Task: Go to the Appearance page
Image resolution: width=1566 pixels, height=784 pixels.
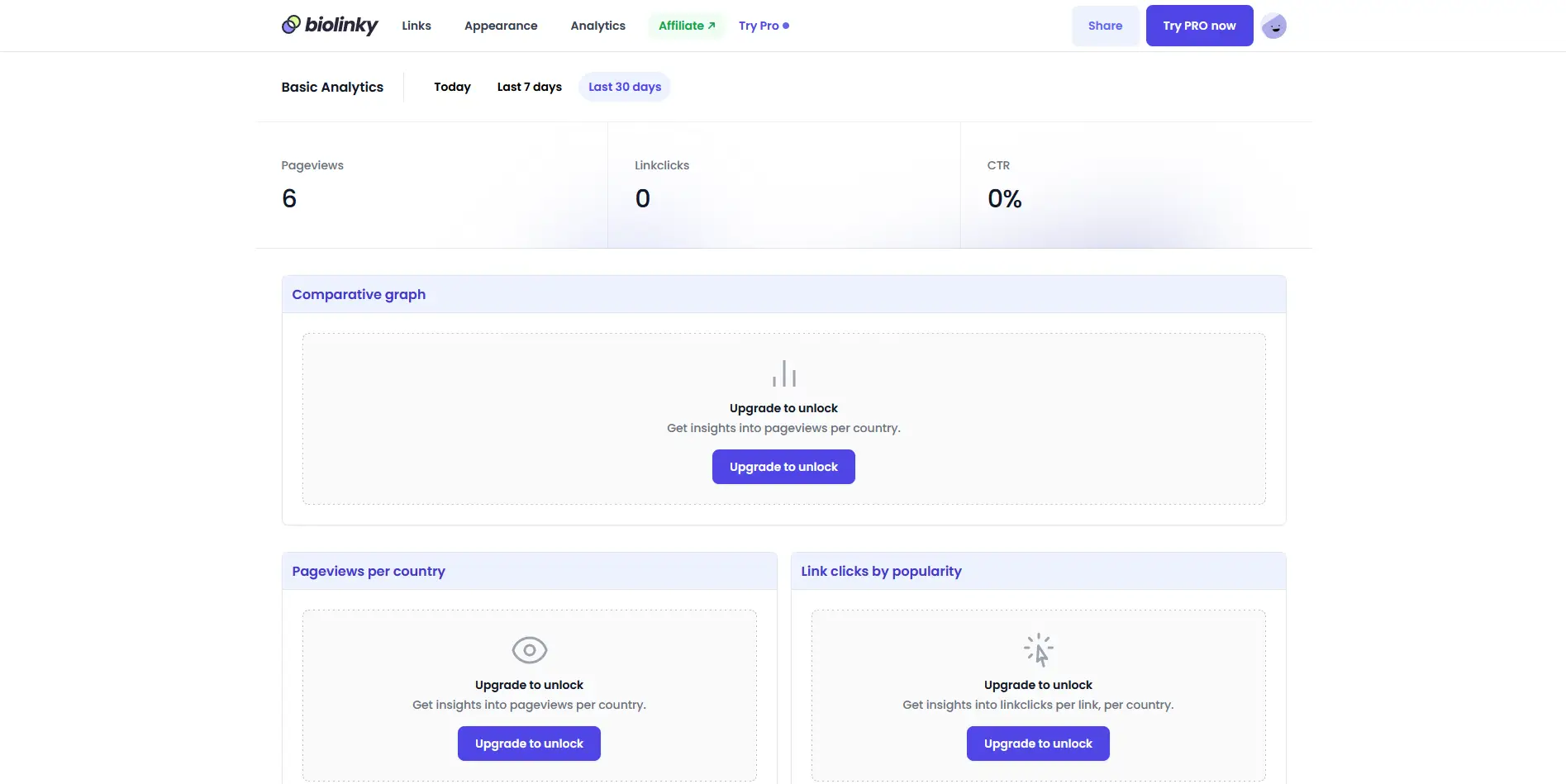Action: (x=501, y=26)
